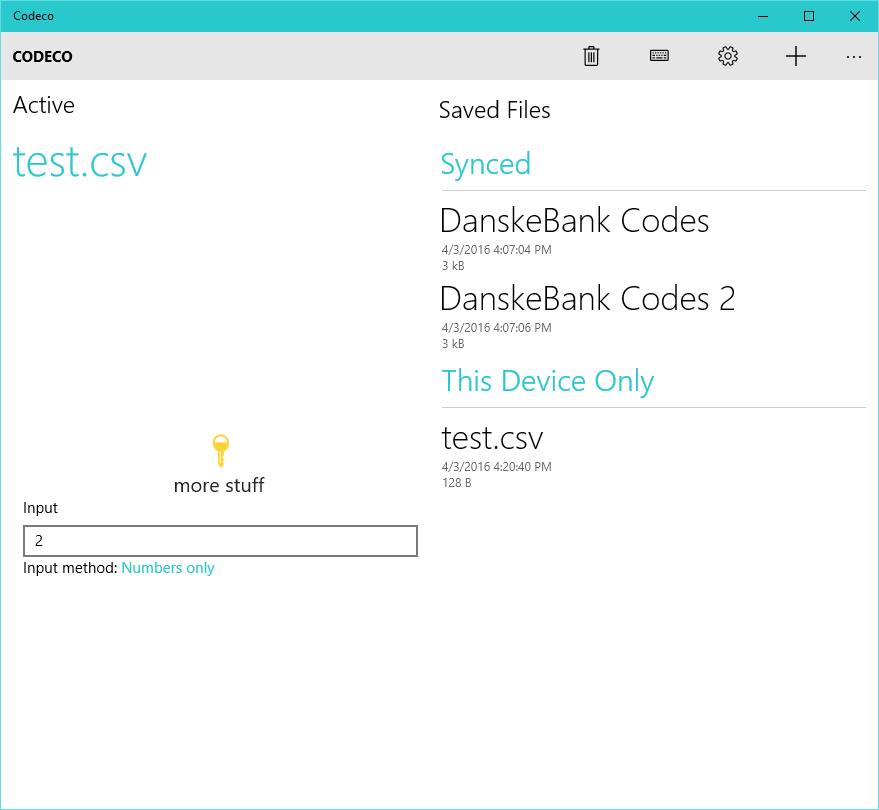Open settings via the gear icon
This screenshot has height=810, width=879.
(x=728, y=56)
